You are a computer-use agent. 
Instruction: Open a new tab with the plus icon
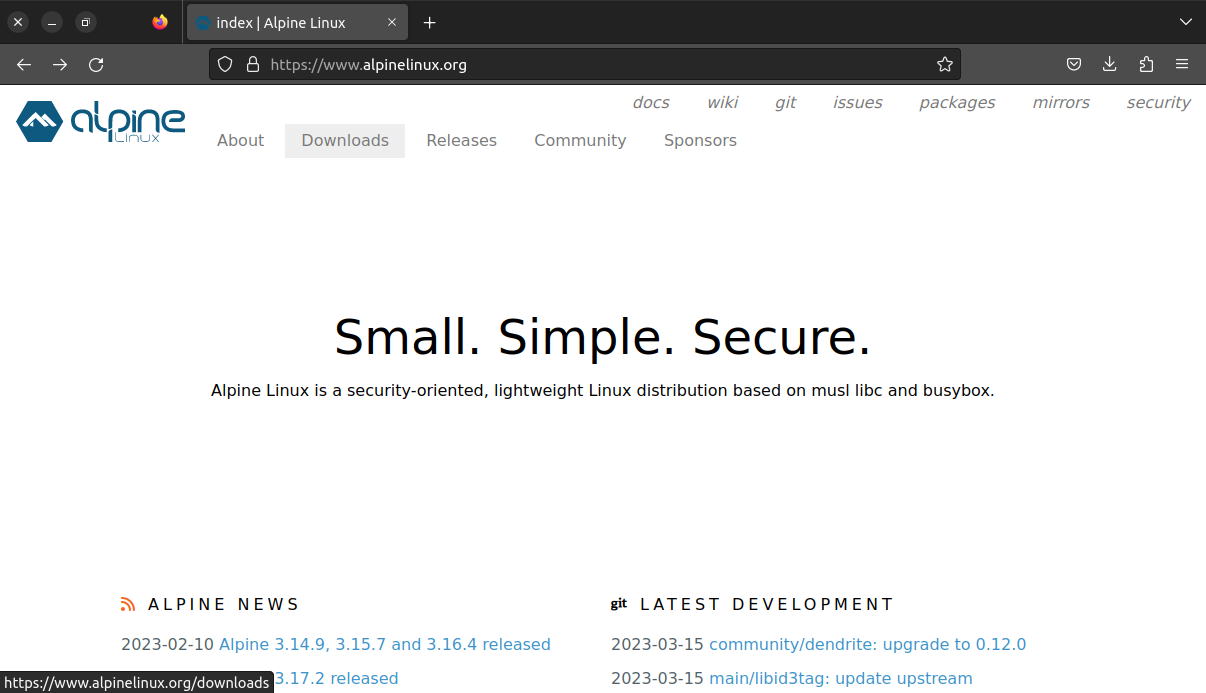[429, 22]
